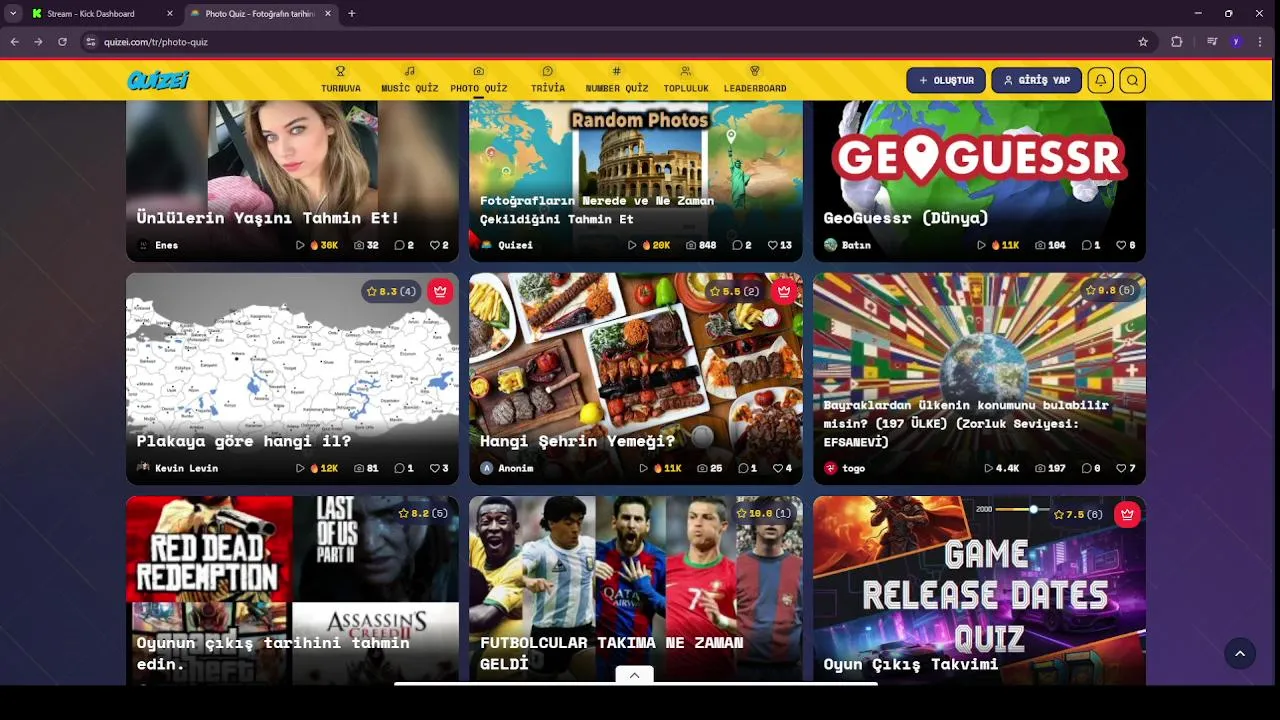The width and height of the screenshot is (1280, 720).
Task: Click red crown badge on Plakaya card
Action: click(440, 291)
